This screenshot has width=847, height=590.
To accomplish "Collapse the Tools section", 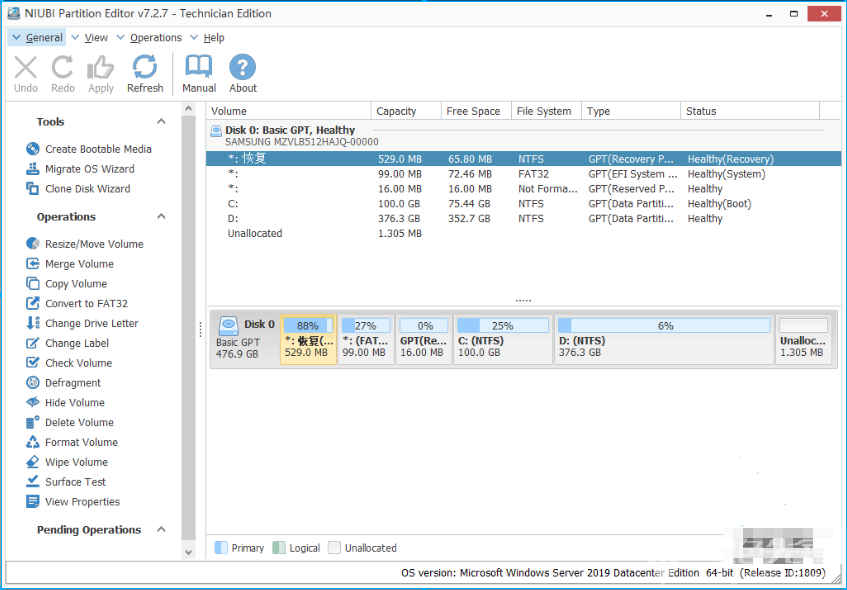I will (161, 122).
